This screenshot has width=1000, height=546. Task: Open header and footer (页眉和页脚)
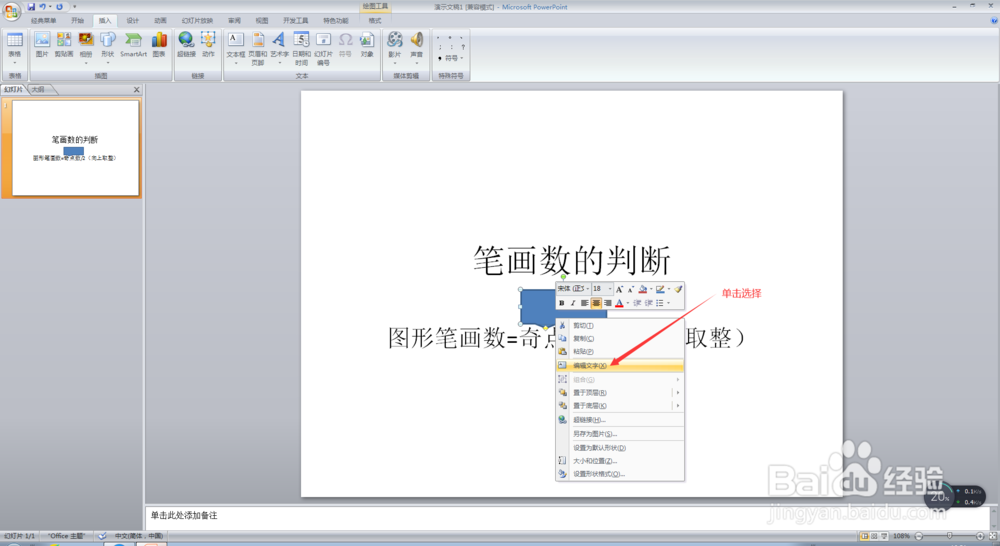pyautogui.click(x=258, y=48)
